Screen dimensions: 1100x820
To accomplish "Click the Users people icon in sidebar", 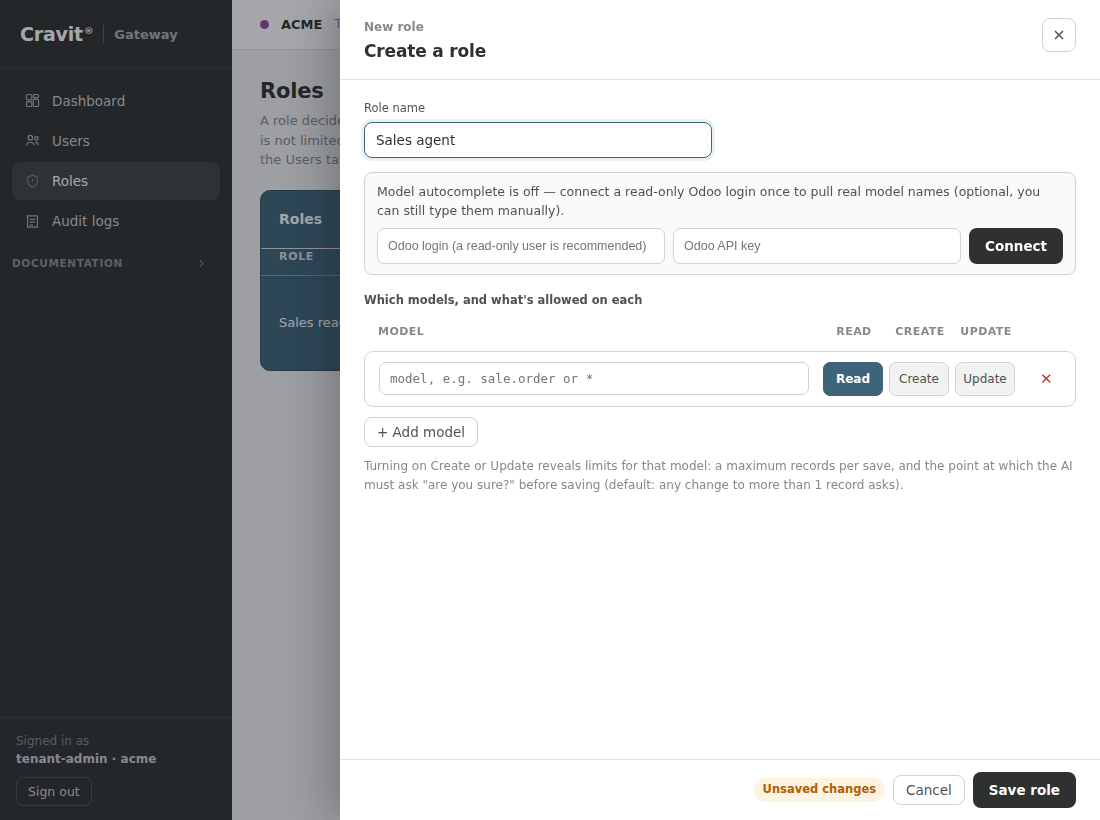I will click(32, 141).
